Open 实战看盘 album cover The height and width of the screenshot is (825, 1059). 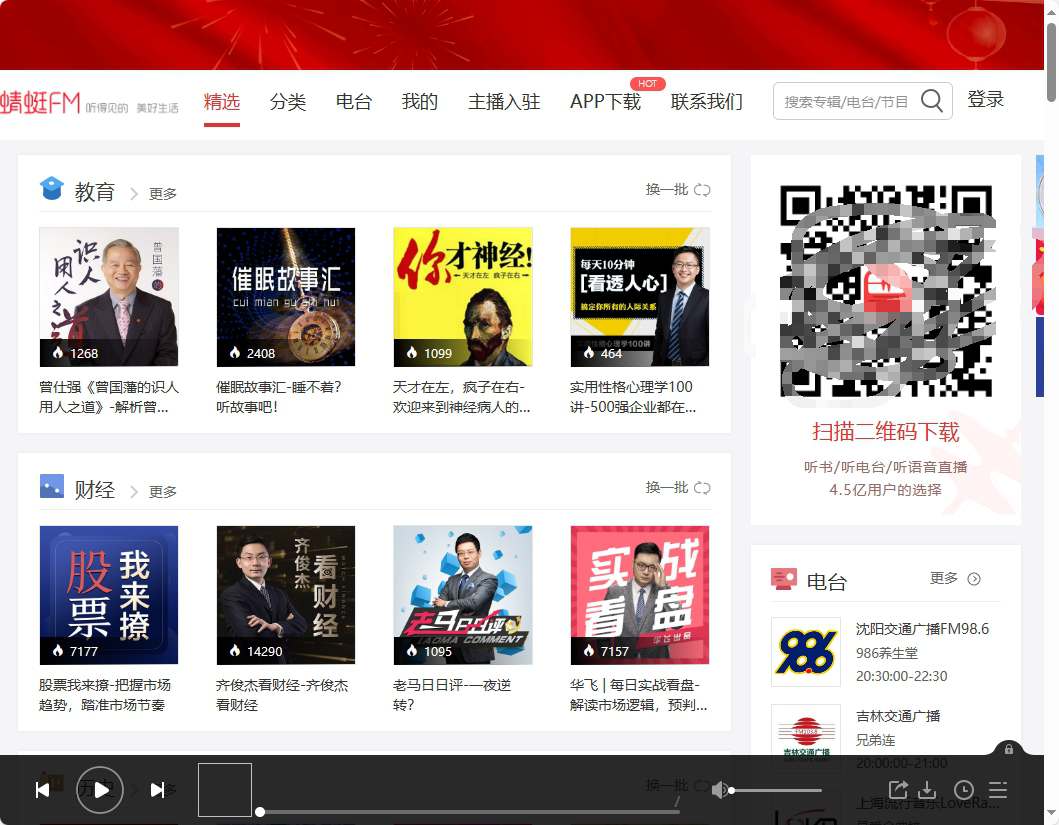point(640,595)
